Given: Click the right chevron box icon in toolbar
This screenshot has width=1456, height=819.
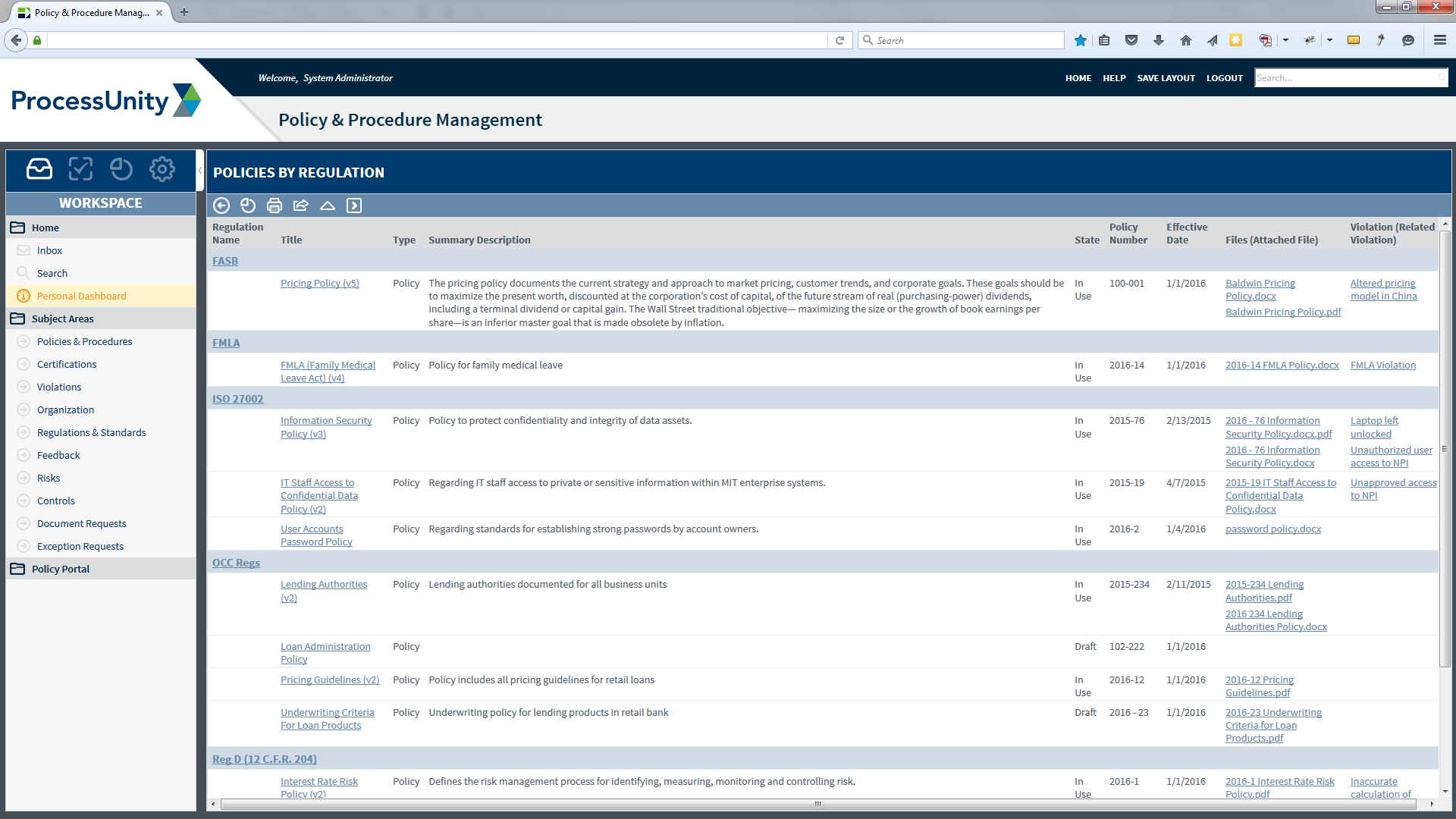Looking at the screenshot, I should pyautogui.click(x=354, y=206).
